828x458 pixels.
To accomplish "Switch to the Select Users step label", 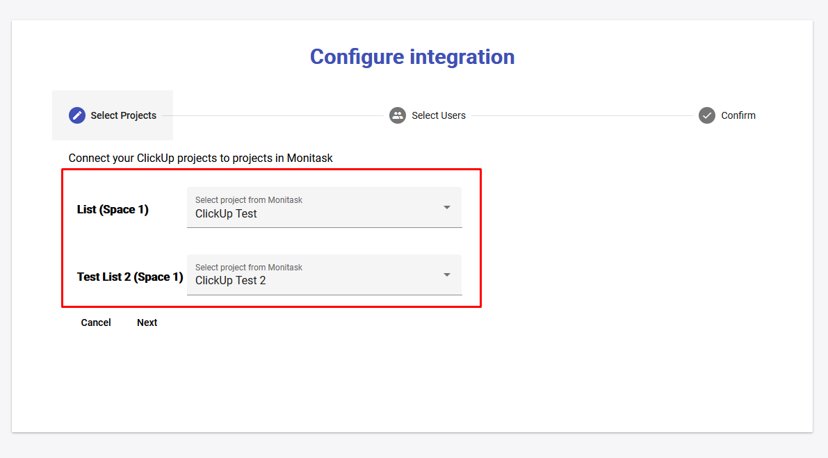I will click(x=438, y=115).
